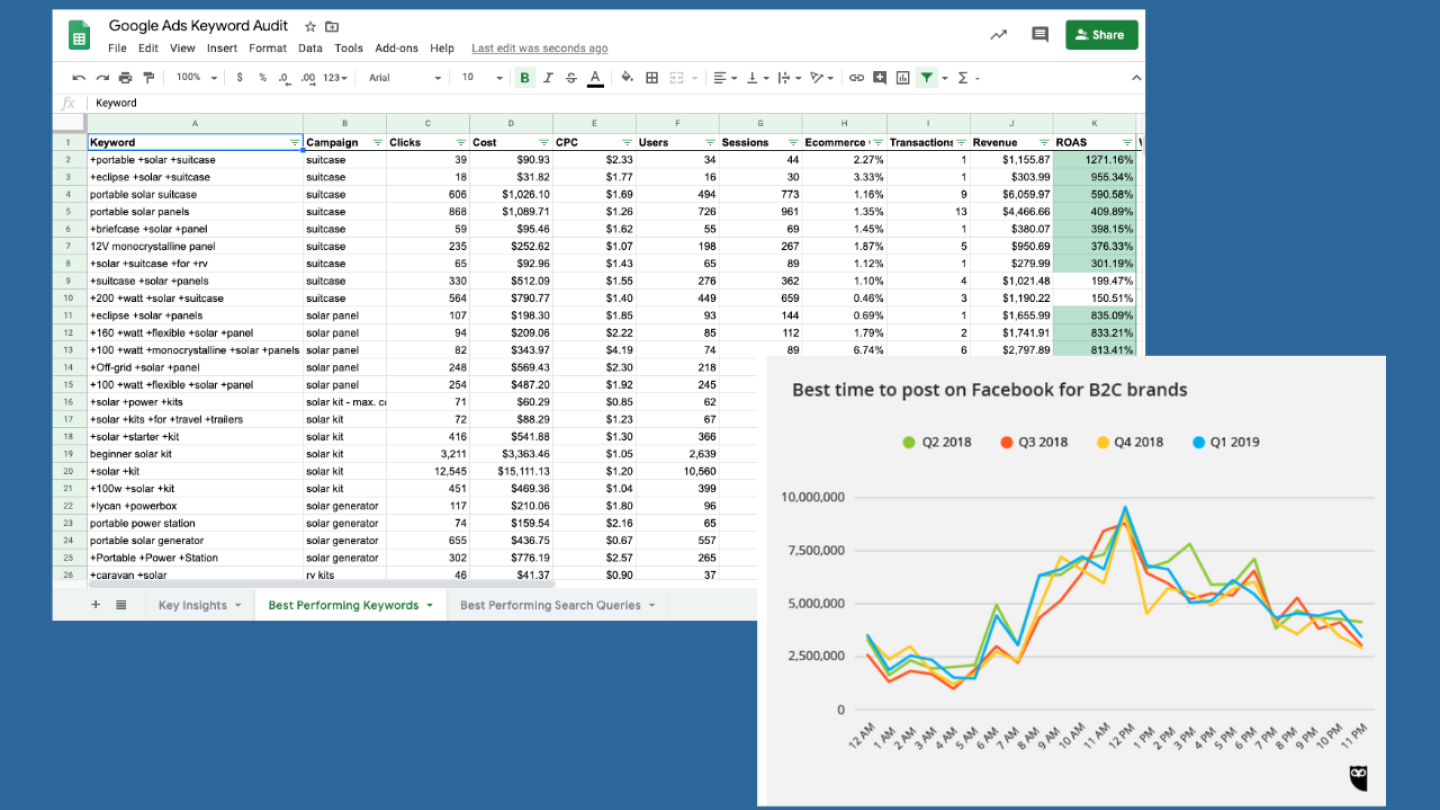Switch to the Key Insights tab
This screenshot has width=1440, height=810.
pyautogui.click(x=199, y=605)
